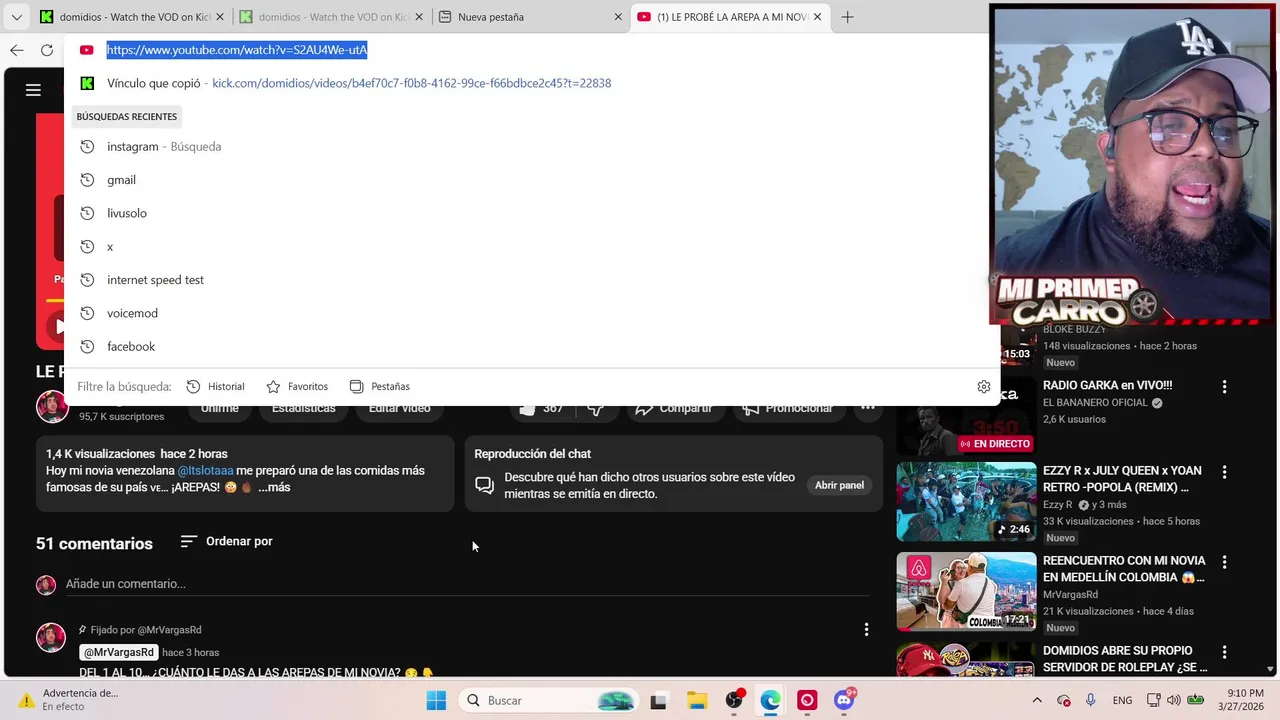
Task: Open the @MrVargasRd commenter handle
Action: [x=119, y=652]
